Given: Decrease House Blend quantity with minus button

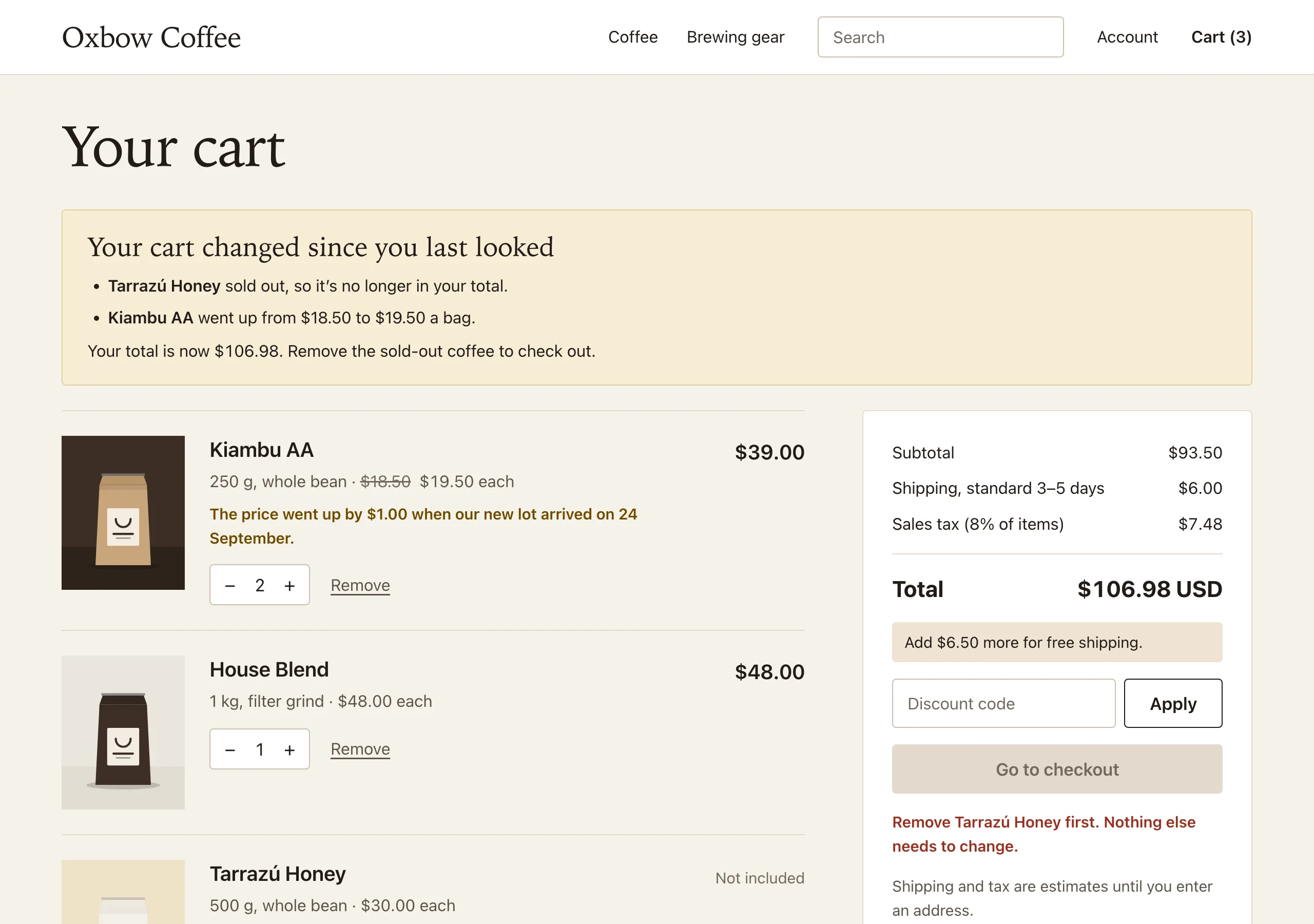Looking at the screenshot, I should pyautogui.click(x=230, y=749).
